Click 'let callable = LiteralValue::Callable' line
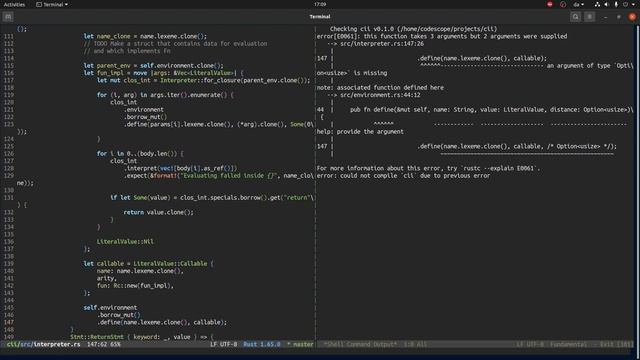Viewport: 640px width, 360px height. pos(149,264)
